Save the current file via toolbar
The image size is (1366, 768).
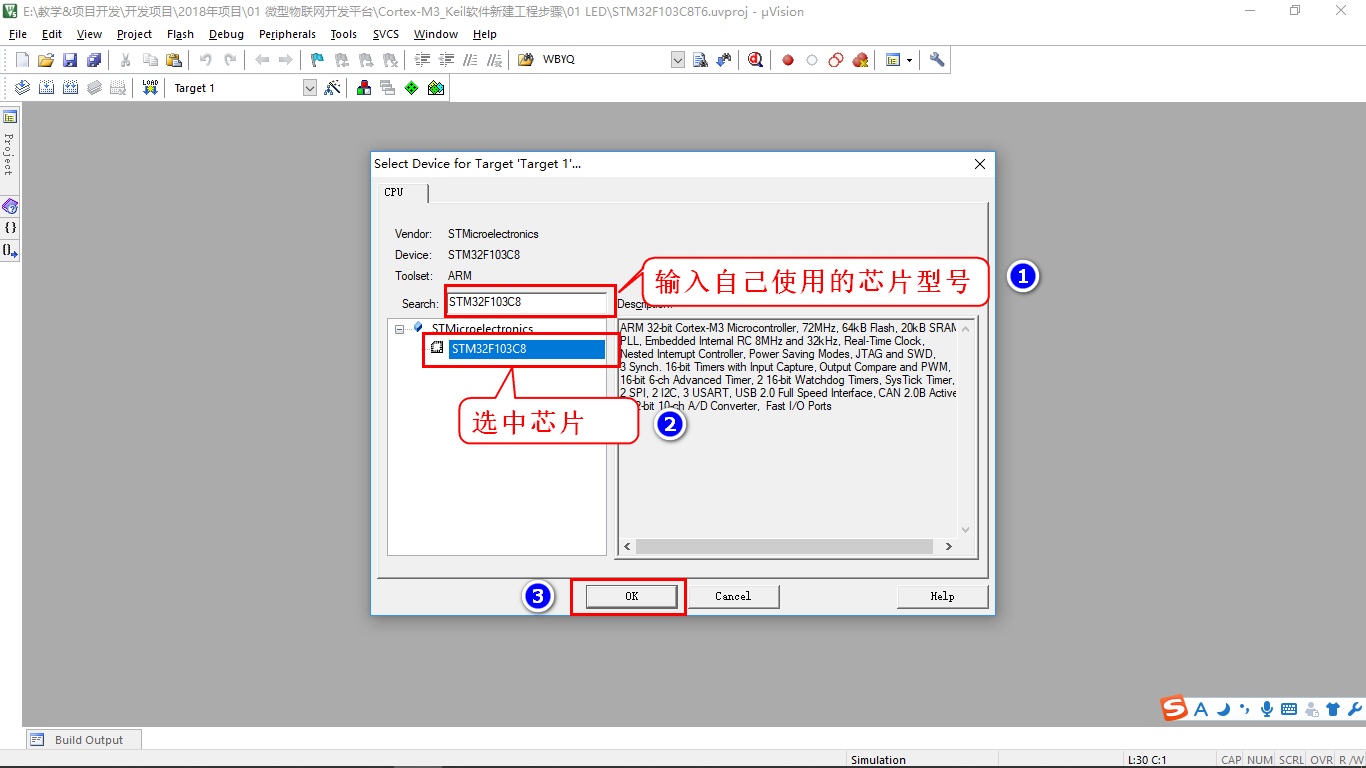70,60
